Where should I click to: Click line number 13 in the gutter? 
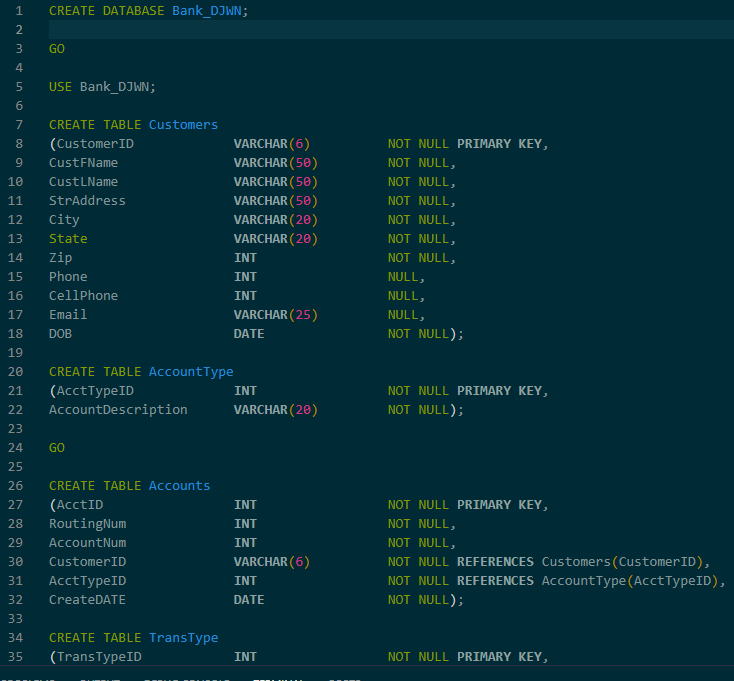(x=15, y=239)
